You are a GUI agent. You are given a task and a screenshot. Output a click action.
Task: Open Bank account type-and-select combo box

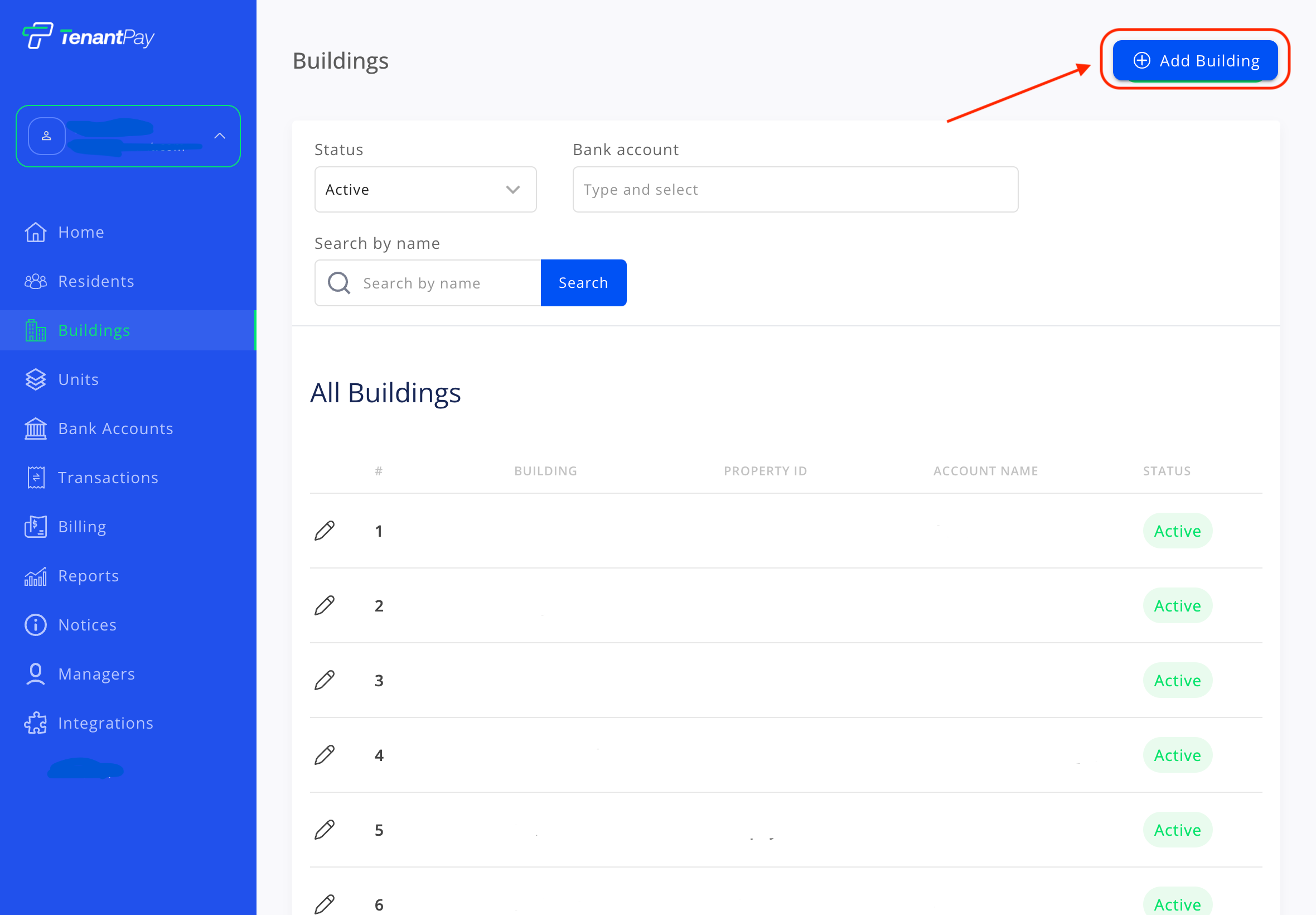click(795, 190)
